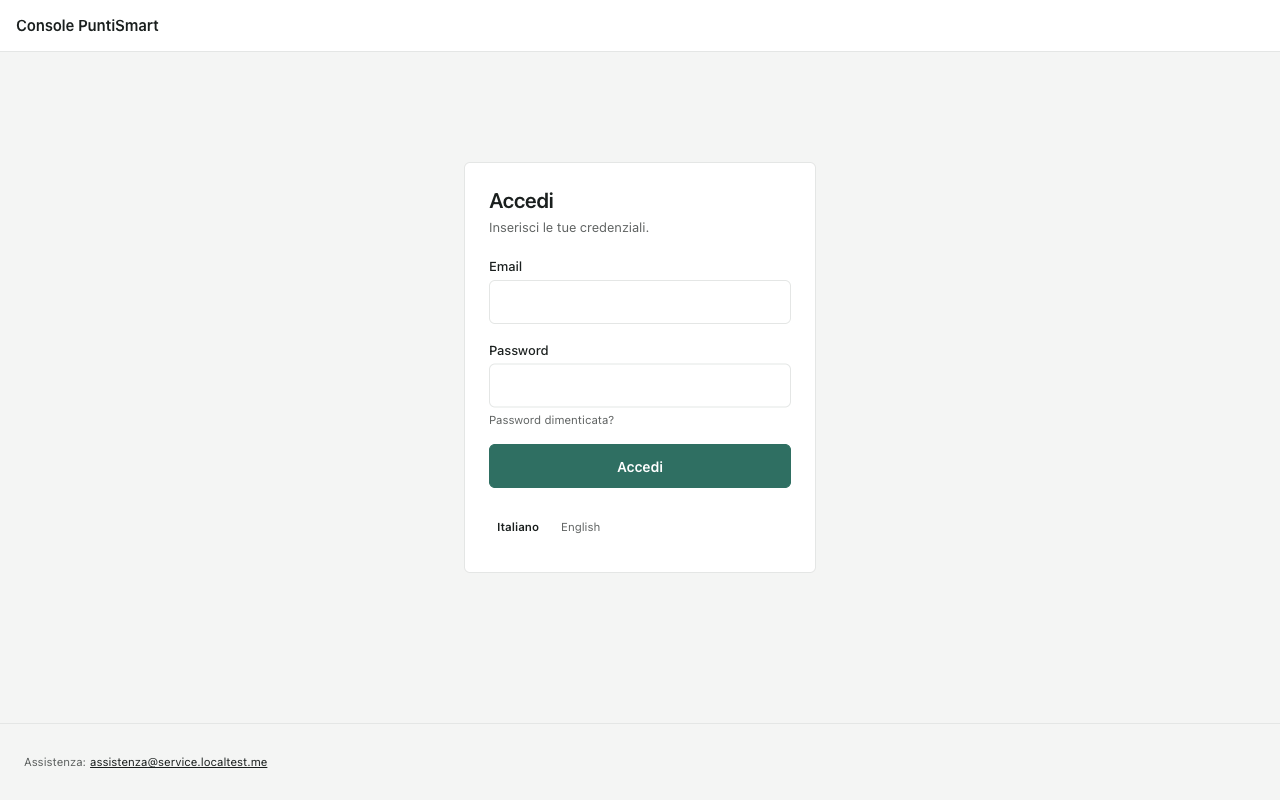Click the Email input field
This screenshot has height=800, width=1280.
click(640, 302)
